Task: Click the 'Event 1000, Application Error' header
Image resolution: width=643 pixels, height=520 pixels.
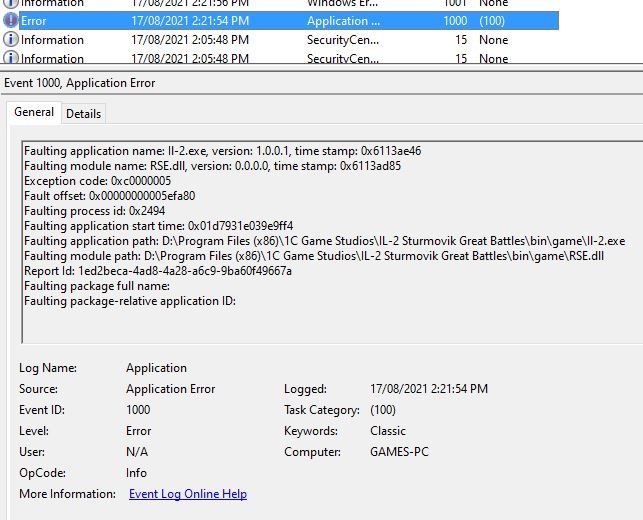Action: click(80, 83)
